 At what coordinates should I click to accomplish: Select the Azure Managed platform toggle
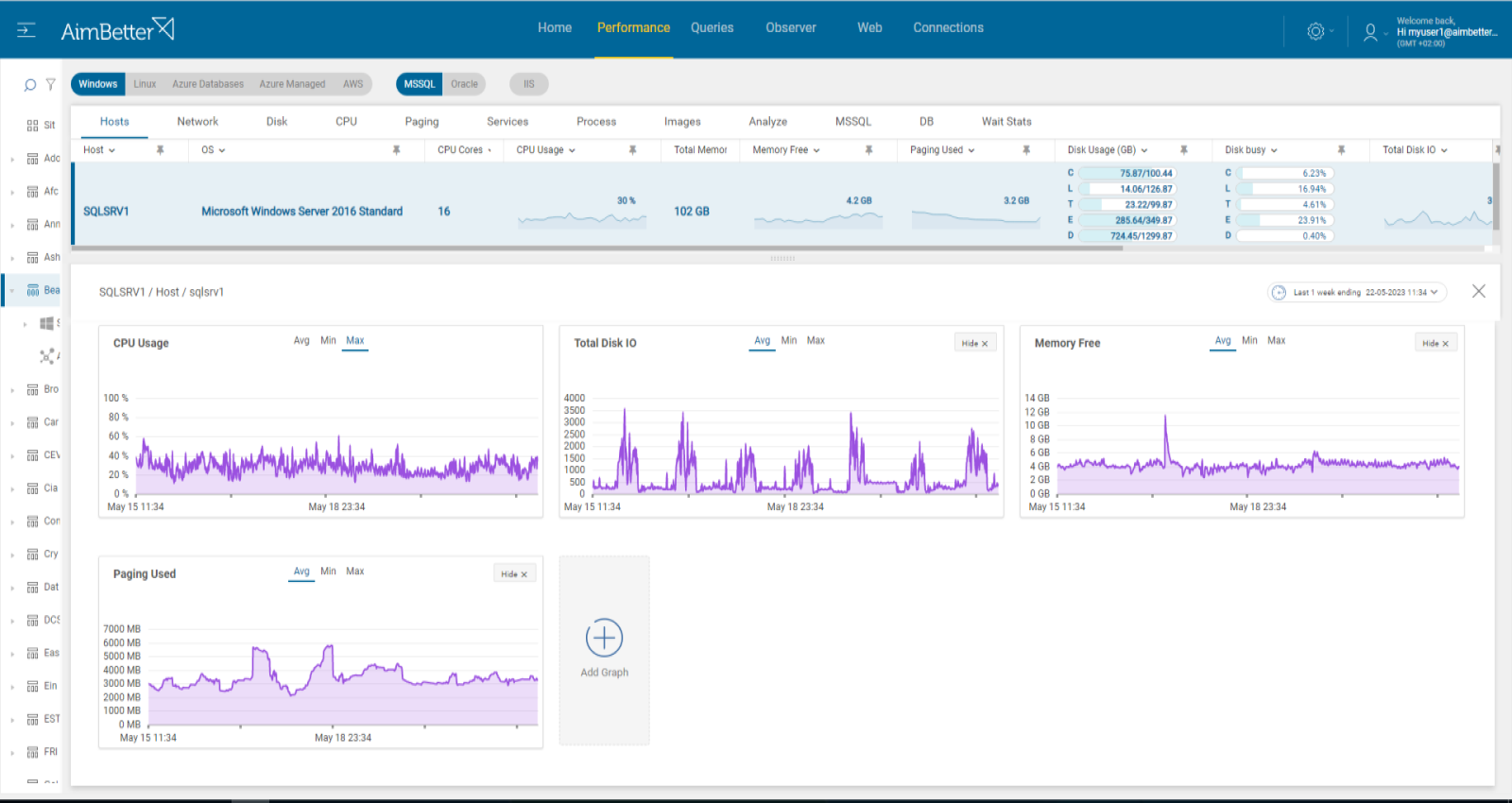[x=292, y=84]
